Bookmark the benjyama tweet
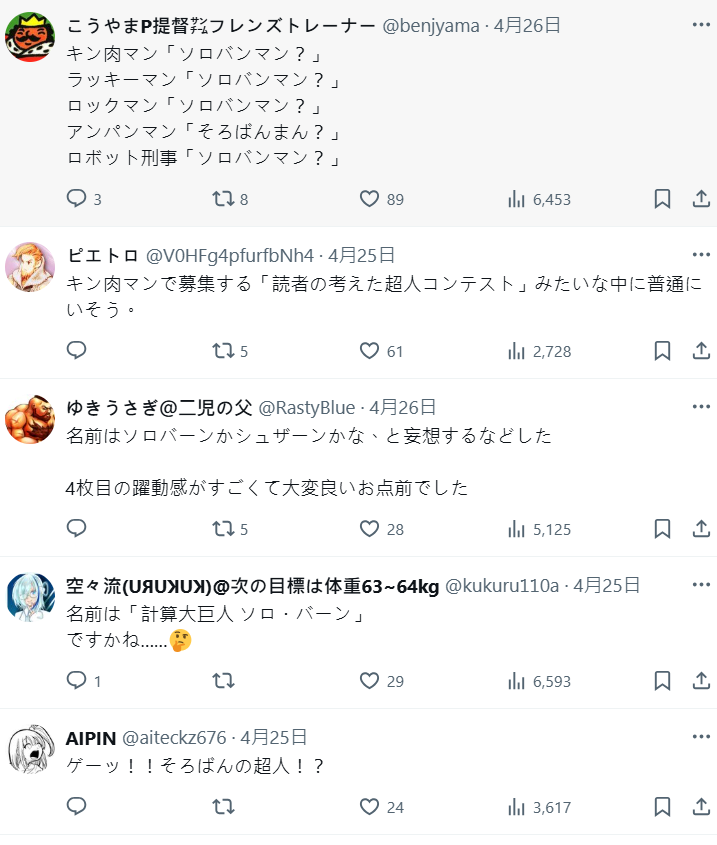Image resolution: width=717 pixels, height=845 pixels. point(662,199)
